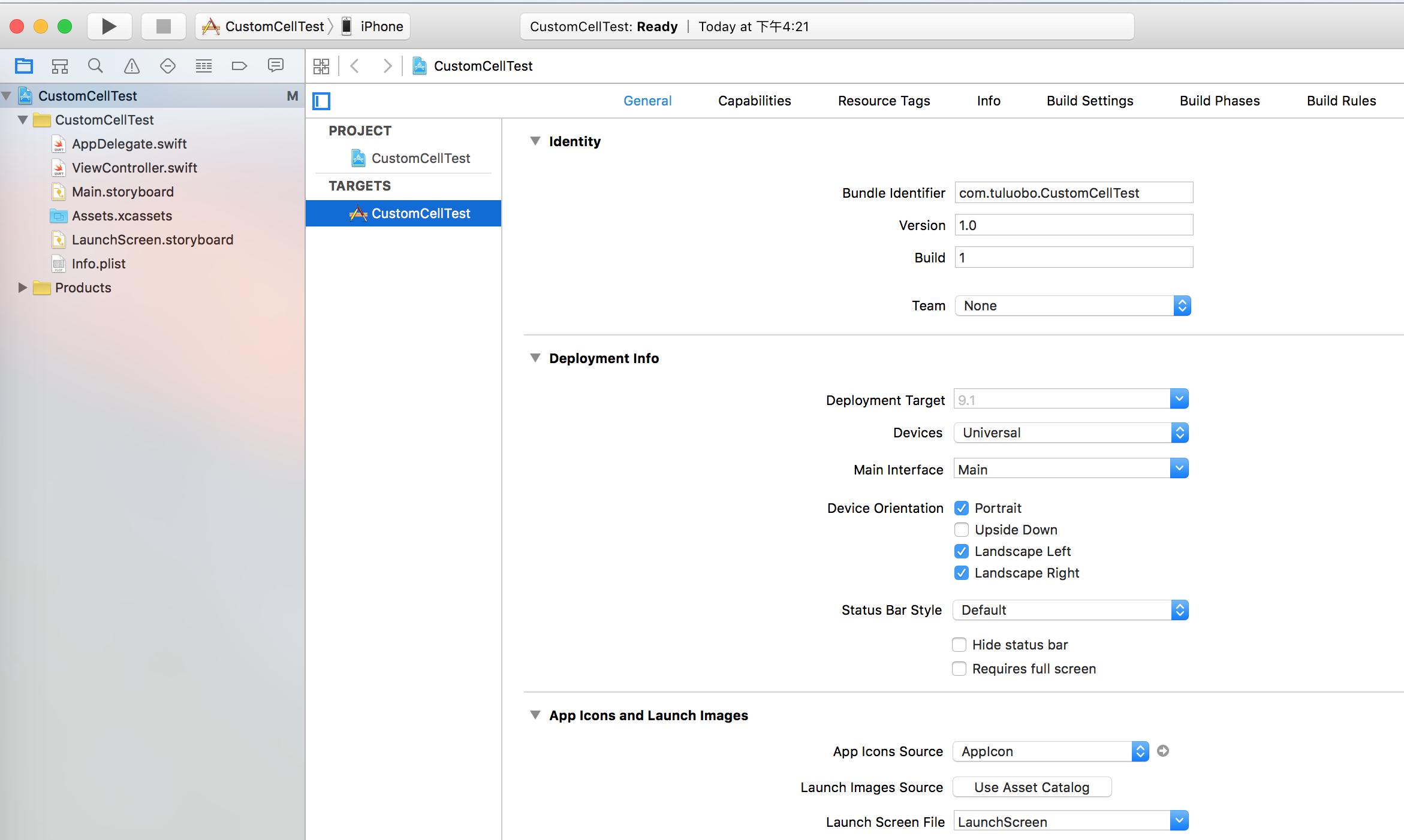
Task: Choose the iPhone run destination
Action: point(373,26)
